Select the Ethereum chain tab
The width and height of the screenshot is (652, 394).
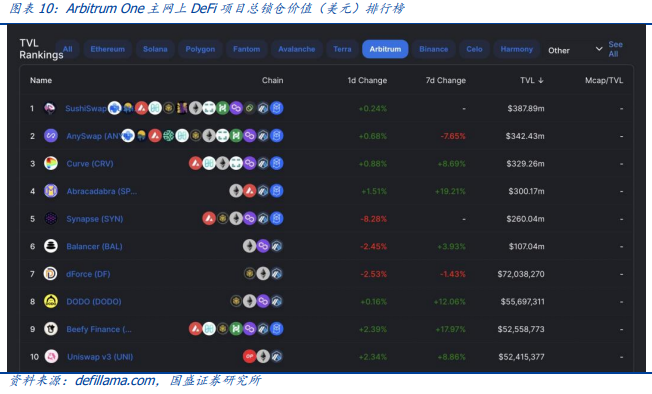(108, 49)
